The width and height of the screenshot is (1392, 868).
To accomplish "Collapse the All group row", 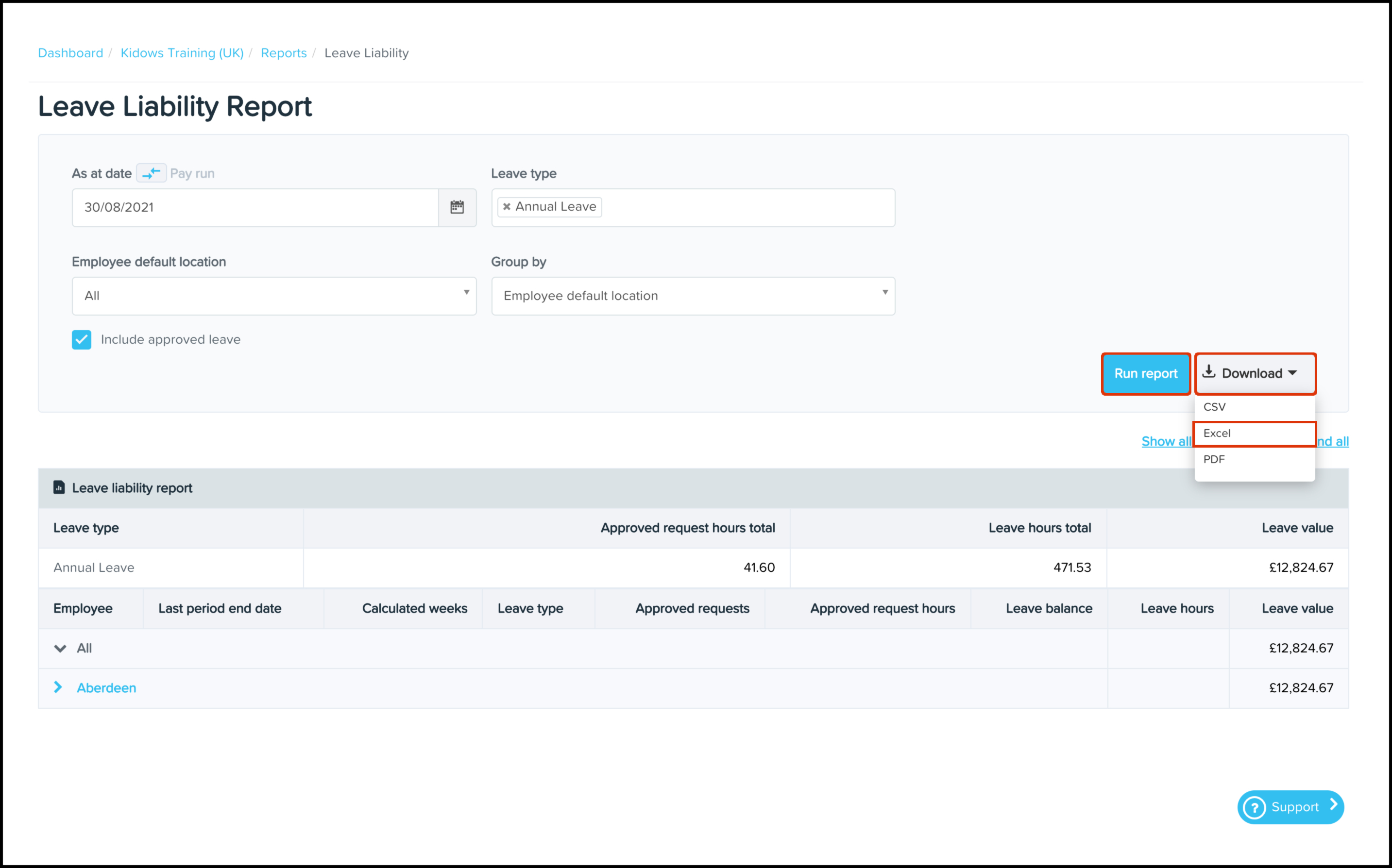I will (x=60, y=648).
